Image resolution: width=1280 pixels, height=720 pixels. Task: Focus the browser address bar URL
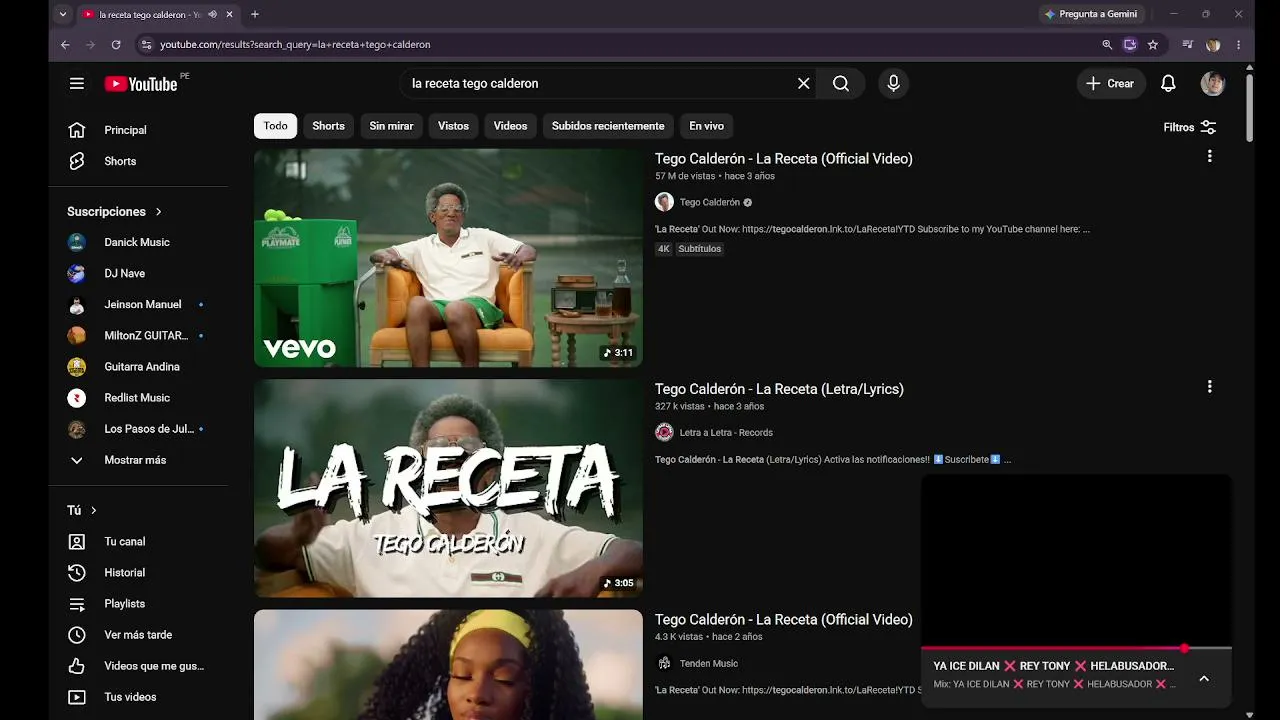(295, 45)
